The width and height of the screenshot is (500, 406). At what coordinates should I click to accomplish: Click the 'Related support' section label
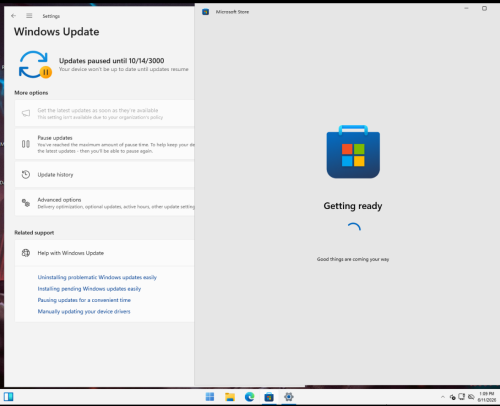34,233
